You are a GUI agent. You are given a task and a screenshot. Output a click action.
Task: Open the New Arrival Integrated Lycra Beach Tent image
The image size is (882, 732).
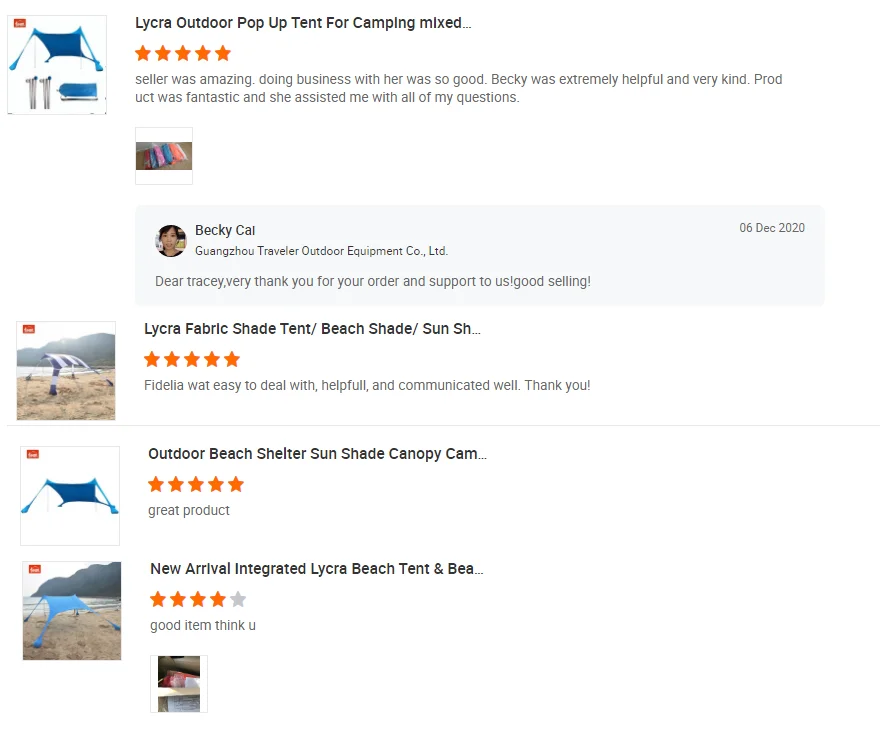click(72, 610)
